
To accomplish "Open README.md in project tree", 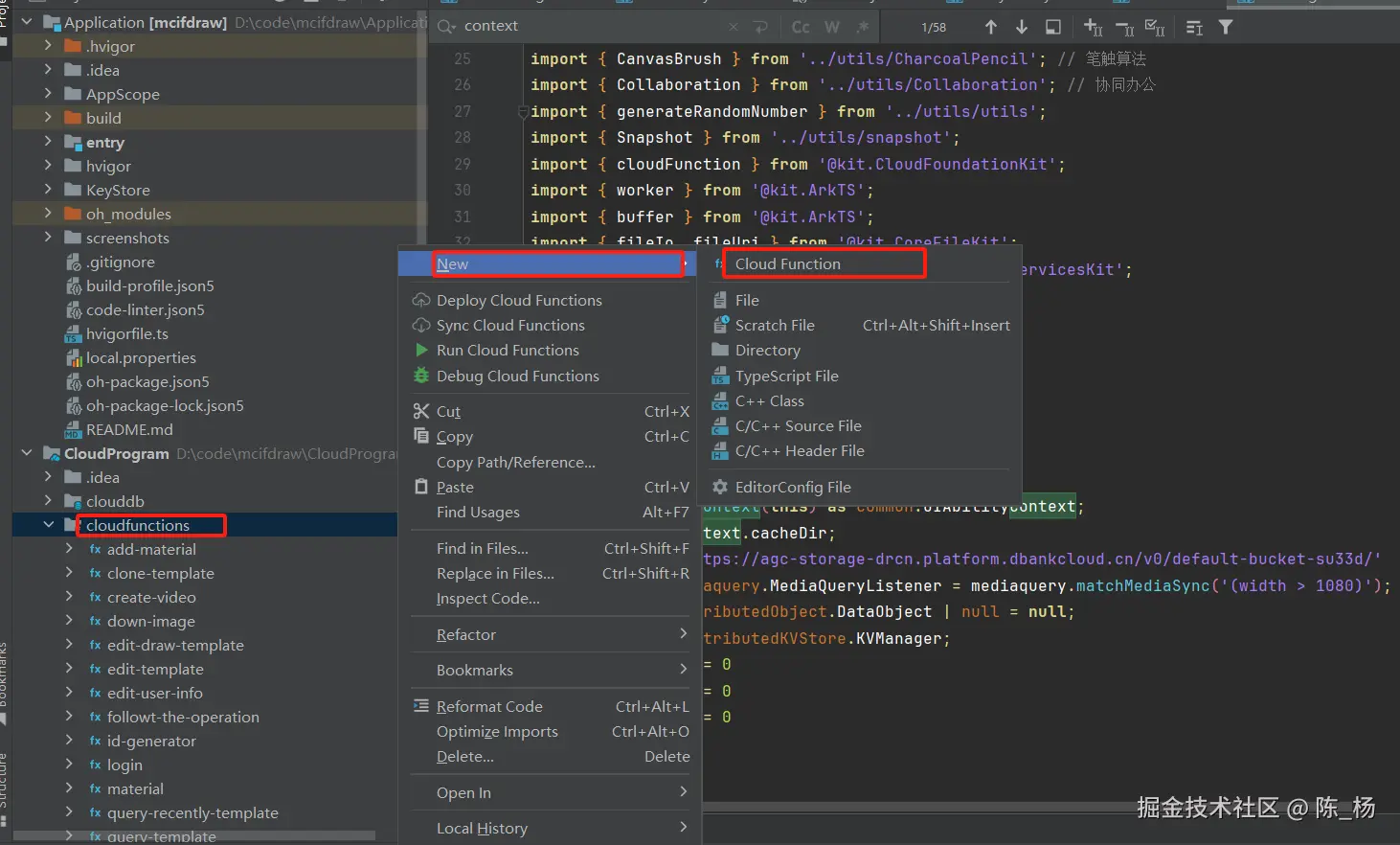I will 129,430.
